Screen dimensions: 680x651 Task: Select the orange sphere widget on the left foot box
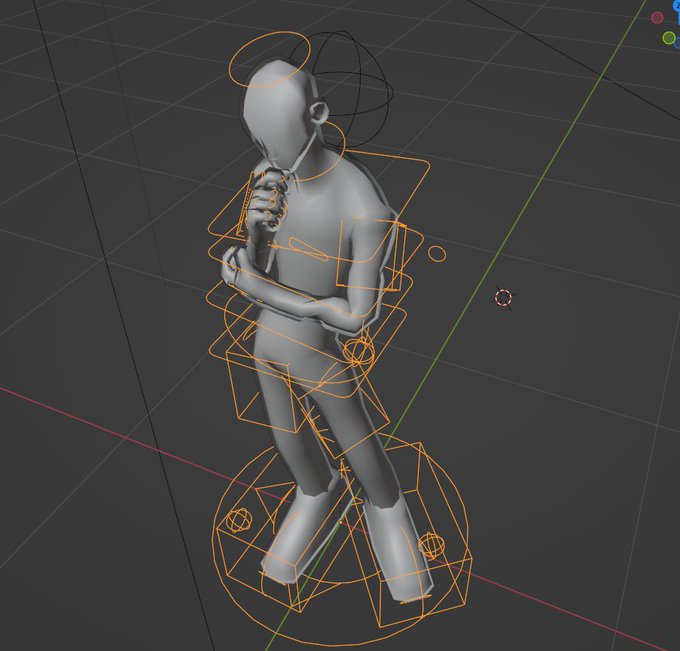click(238, 521)
